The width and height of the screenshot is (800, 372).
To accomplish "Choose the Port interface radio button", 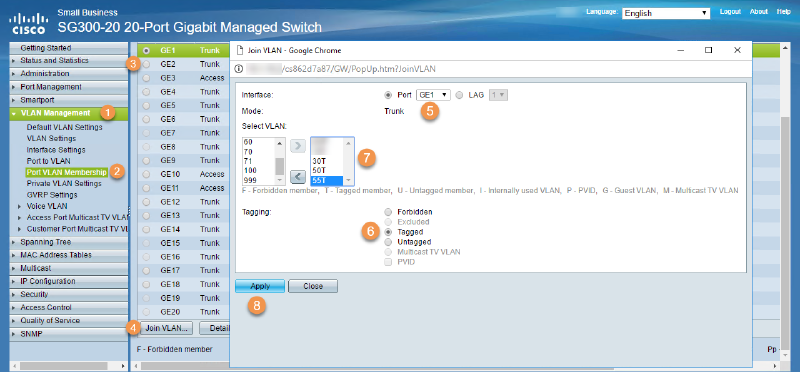I will click(388, 95).
